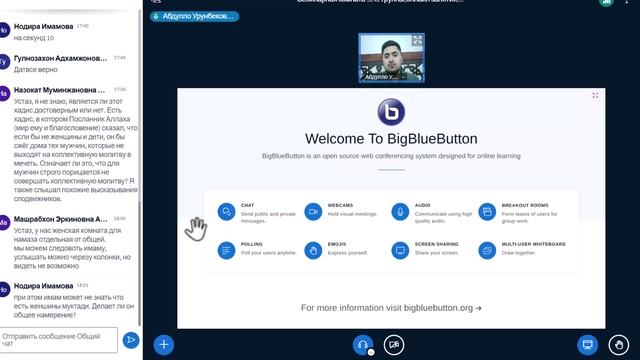Click the Webcams feature icon on slide
This screenshot has height=360, width=640.
pos(313,212)
